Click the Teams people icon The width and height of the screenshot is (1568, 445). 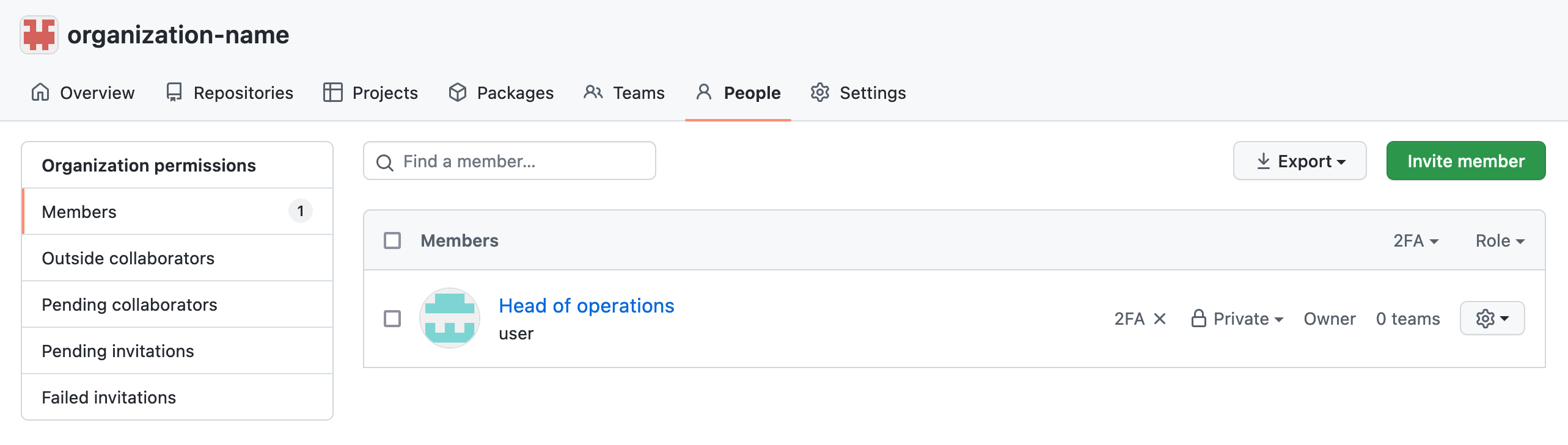[x=593, y=92]
